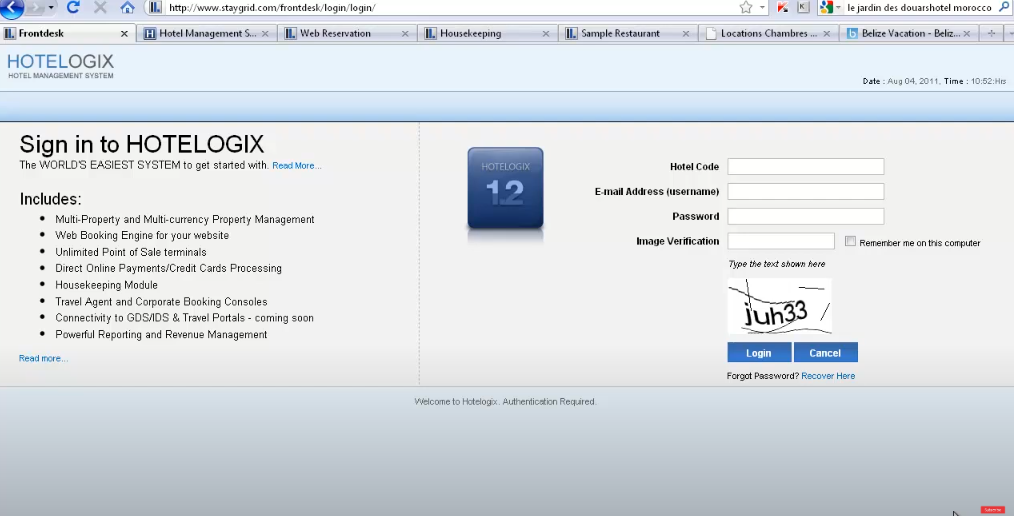Close the Sample Restaurant tab
Image resolution: width=1014 pixels, height=516 pixels.
[685, 34]
